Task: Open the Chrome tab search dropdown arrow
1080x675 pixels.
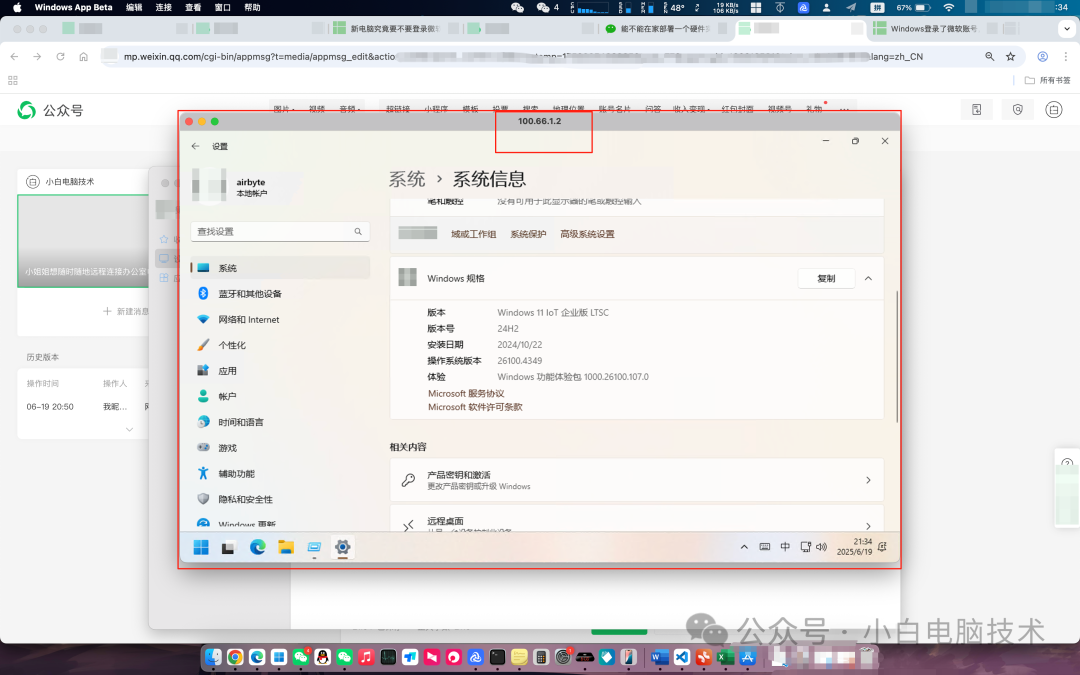Action: click(x=1067, y=29)
